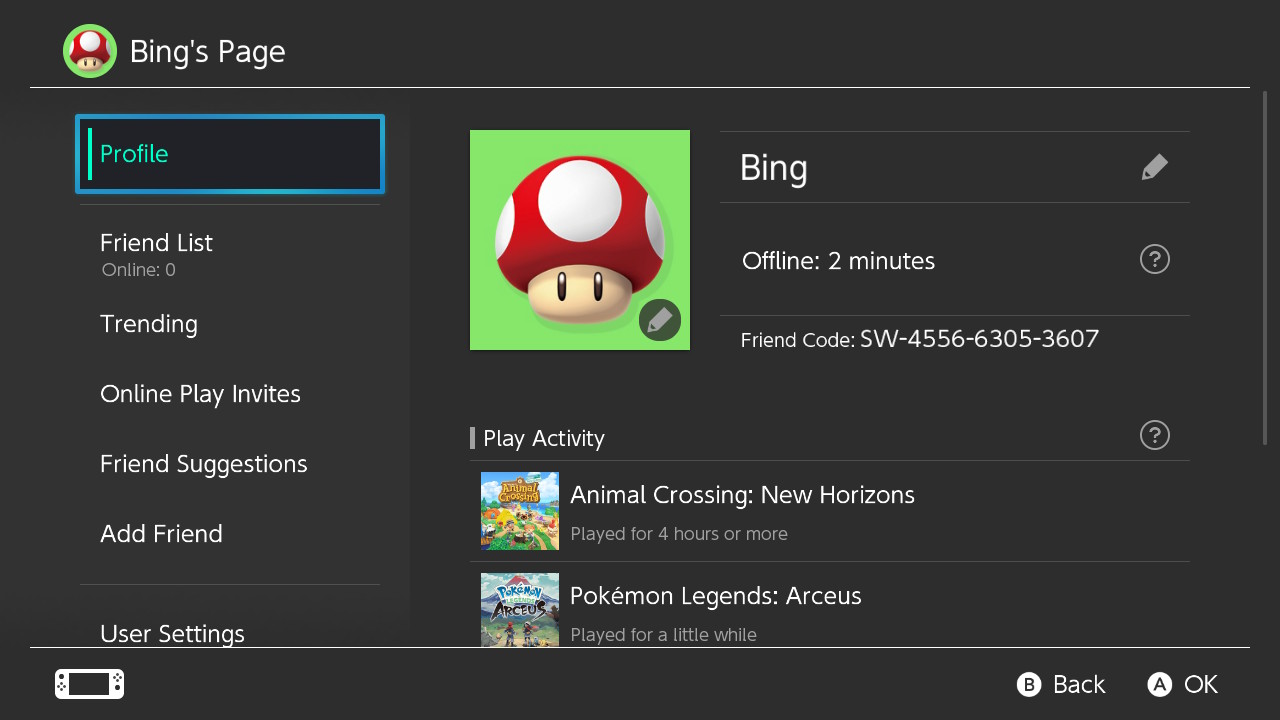Click the mushroom avatar icon in header

click(90, 51)
